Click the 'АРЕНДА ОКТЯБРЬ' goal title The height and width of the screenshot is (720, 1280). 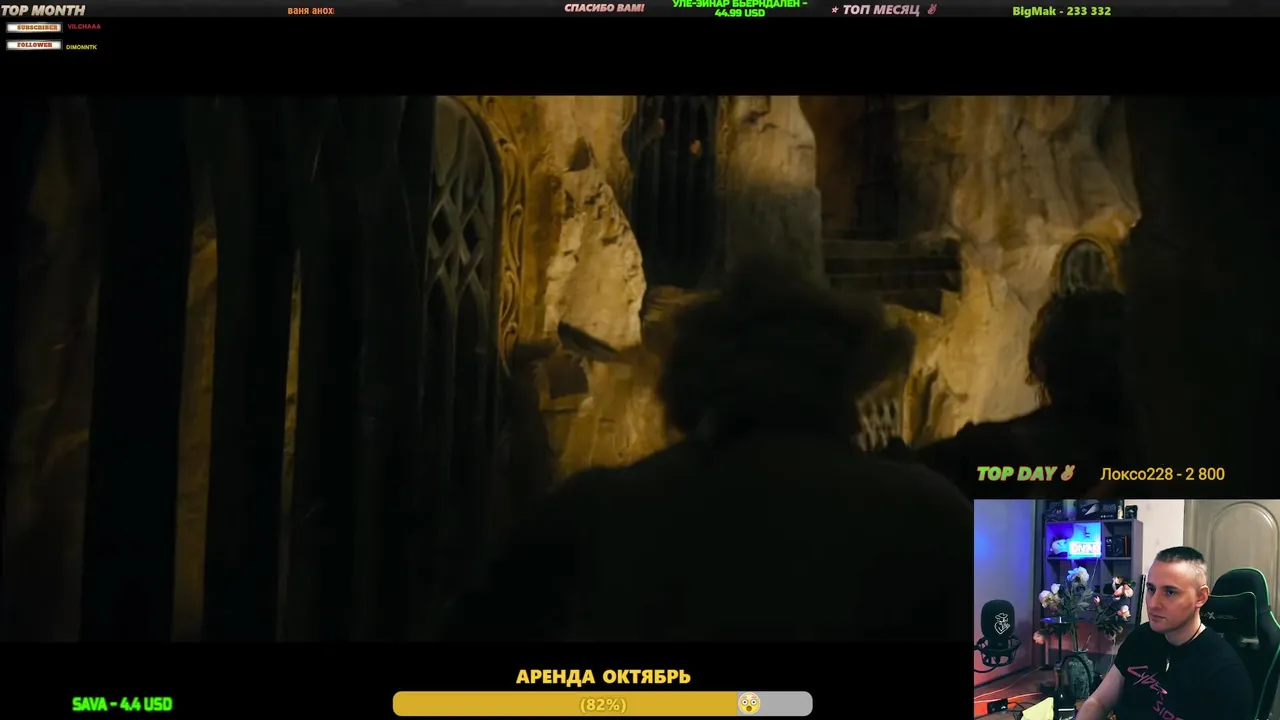click(x=603, y=677)
